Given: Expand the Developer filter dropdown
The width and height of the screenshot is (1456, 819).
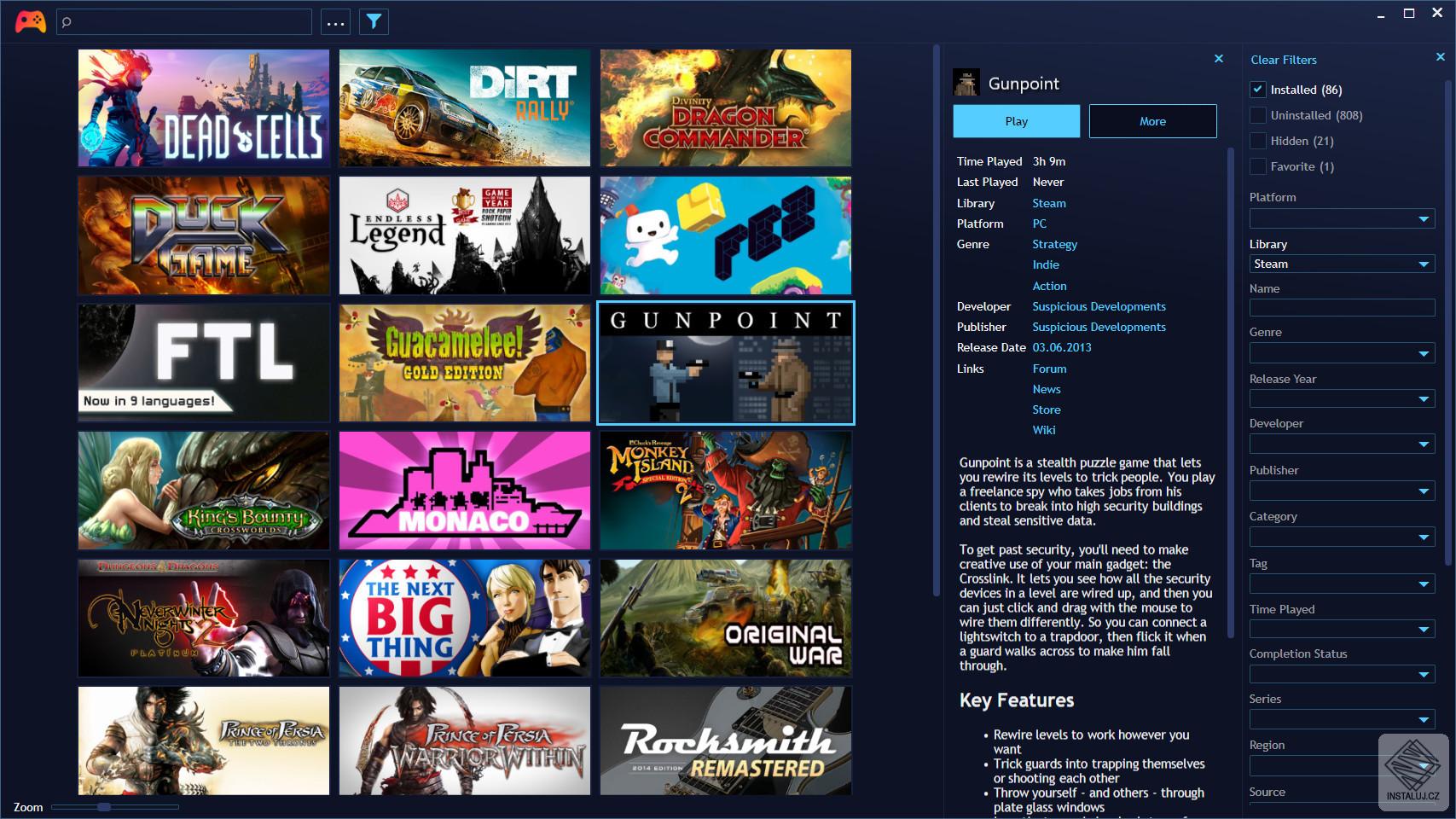Looking at the screenshot, I should tap(1342, 444).
